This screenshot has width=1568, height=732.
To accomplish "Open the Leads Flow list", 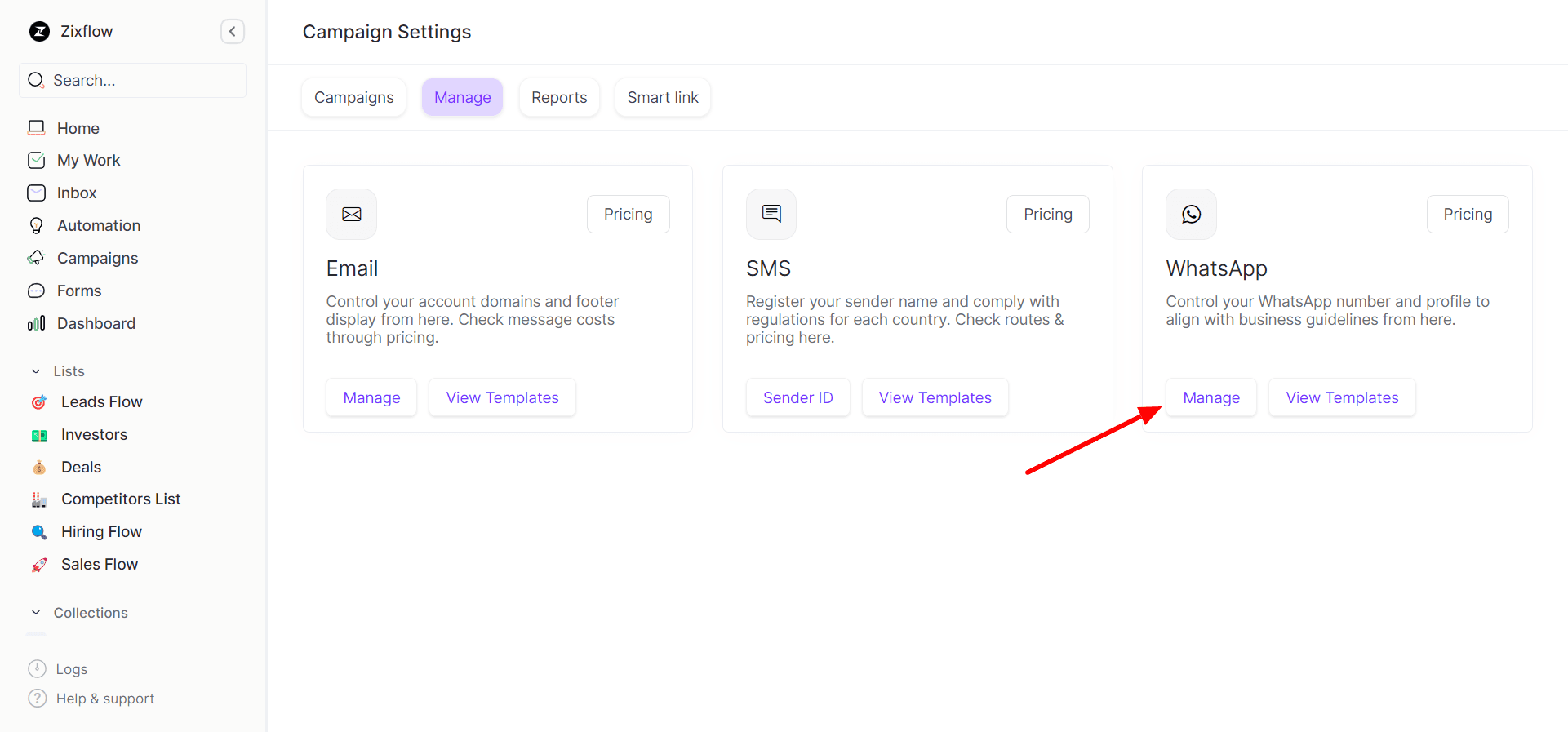I will [x=101, y=402].
